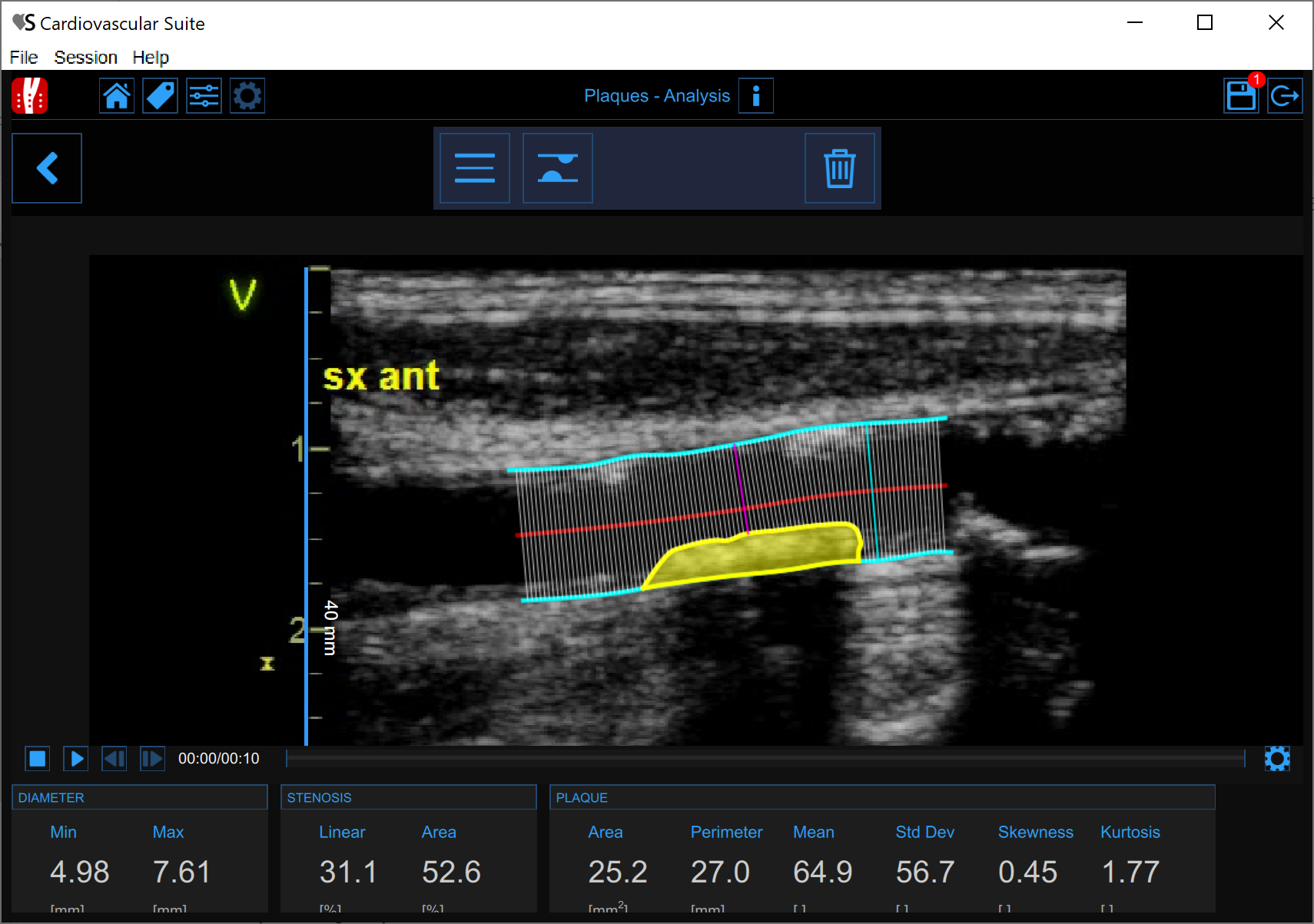Click the info button beside Plaques - Analysis
The width and height of the screenshot is (1314, 924).
(x=755, y=96)
